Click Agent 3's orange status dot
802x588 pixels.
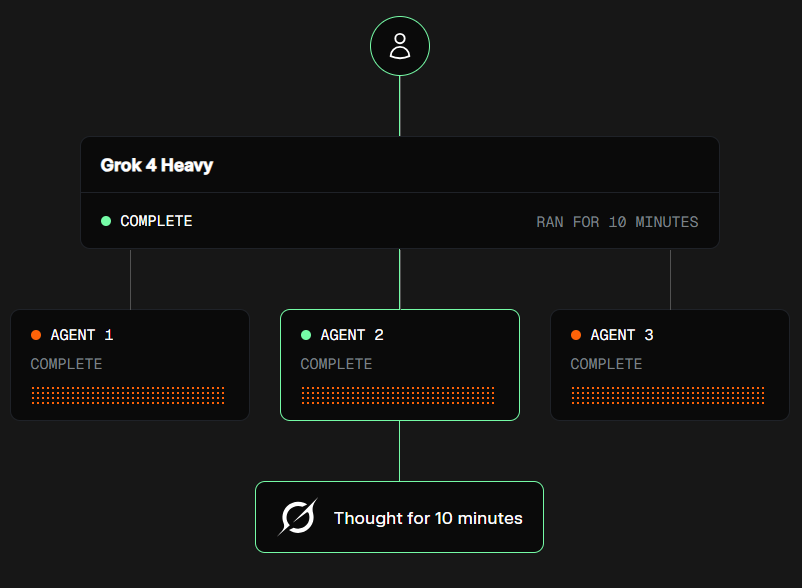[x=576, y=335]
